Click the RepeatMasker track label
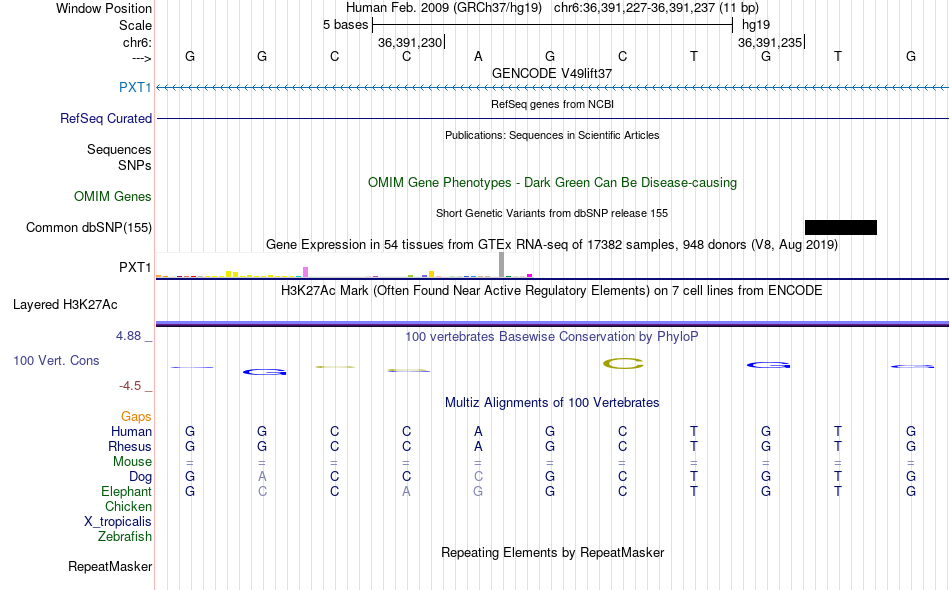Screen dimensions: 950x590 point(110,566)
